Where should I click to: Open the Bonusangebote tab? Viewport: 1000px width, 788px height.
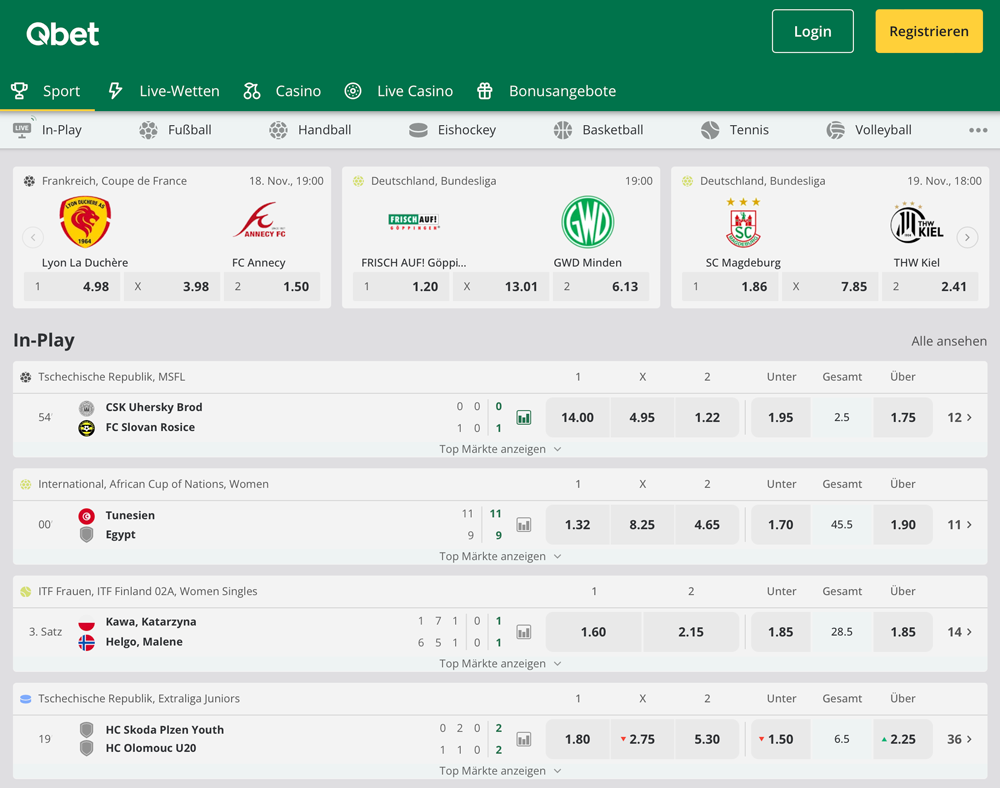[547, 91]
